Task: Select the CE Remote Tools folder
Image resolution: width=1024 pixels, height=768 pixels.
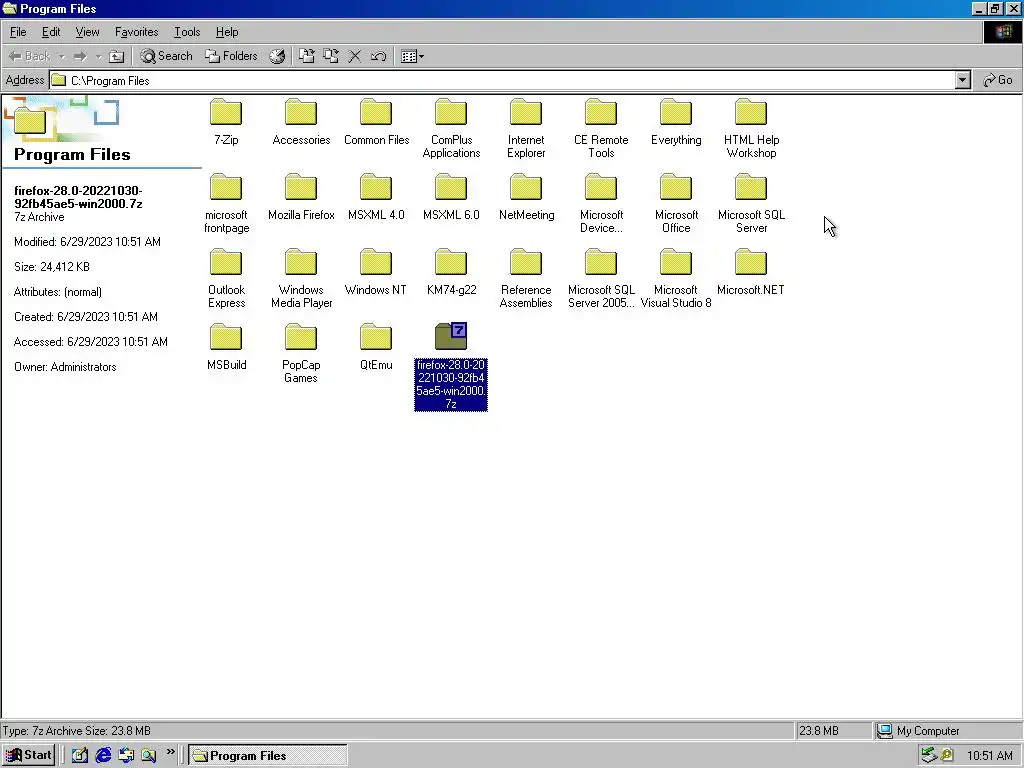Action: pyautogui.click(x=601, y=129)
